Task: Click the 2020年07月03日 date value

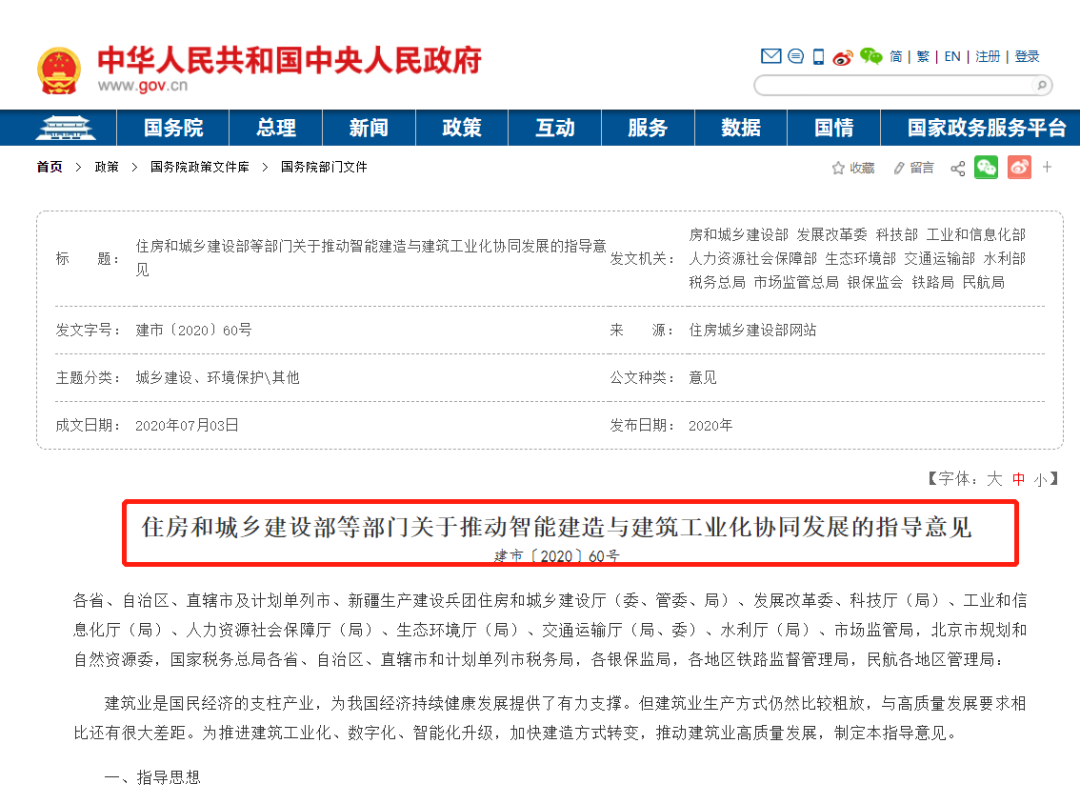Action: click(x=187, y=425)
